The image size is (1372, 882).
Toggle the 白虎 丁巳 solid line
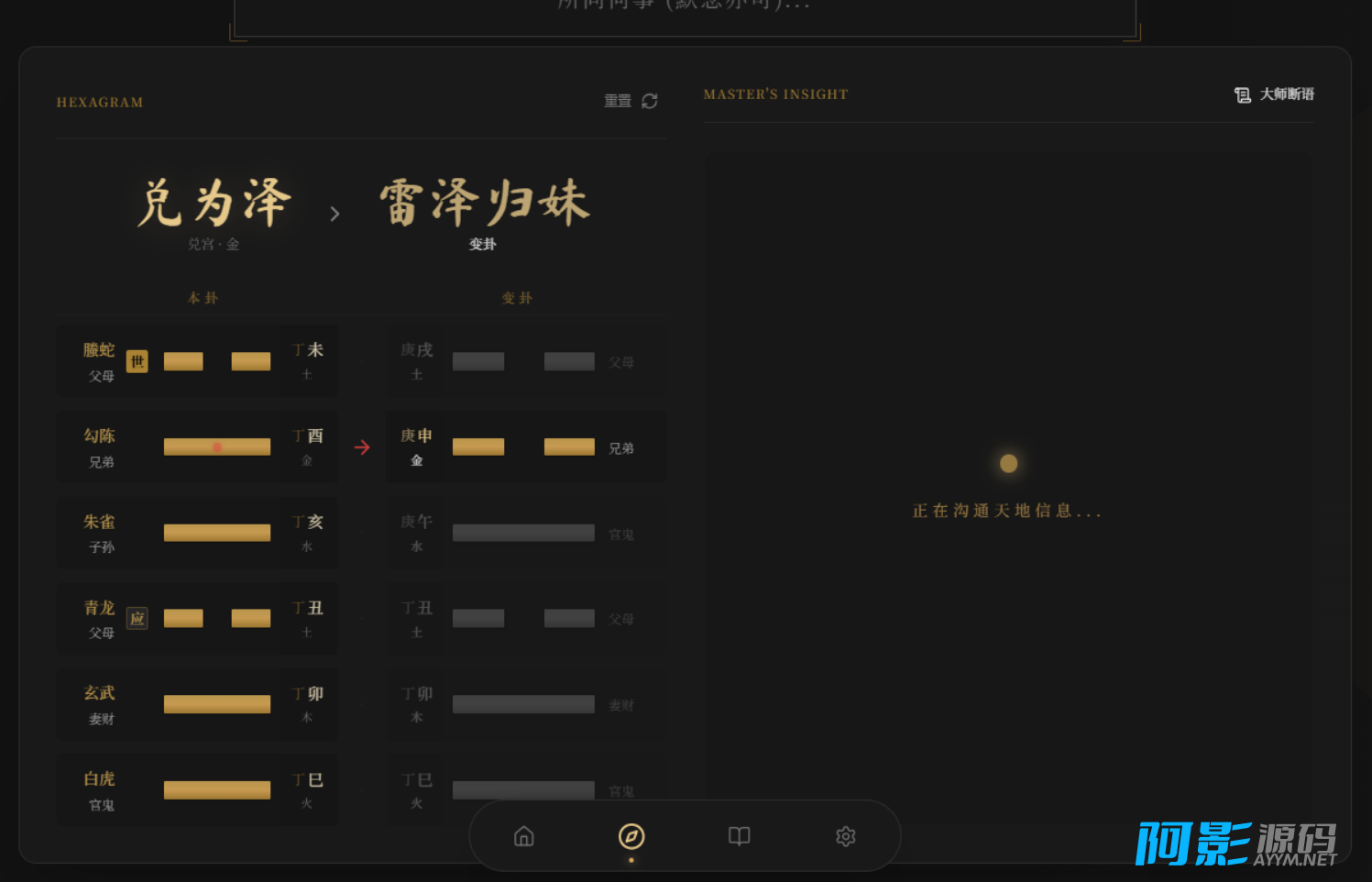tap(217, 790)
